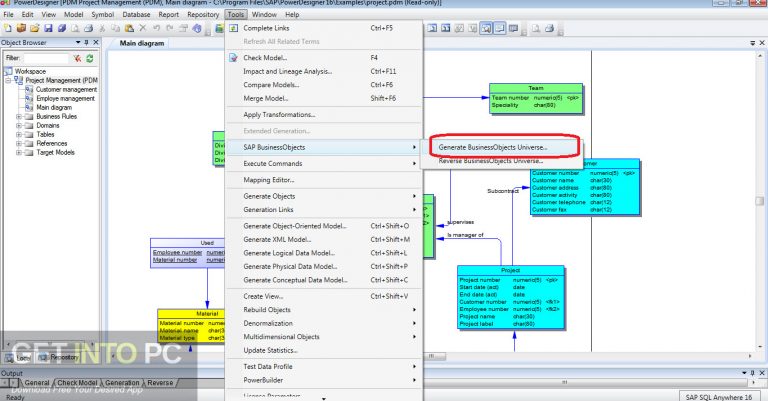Click the Delete X toolbar icon
768x401 pixels.
coord(143,28)
